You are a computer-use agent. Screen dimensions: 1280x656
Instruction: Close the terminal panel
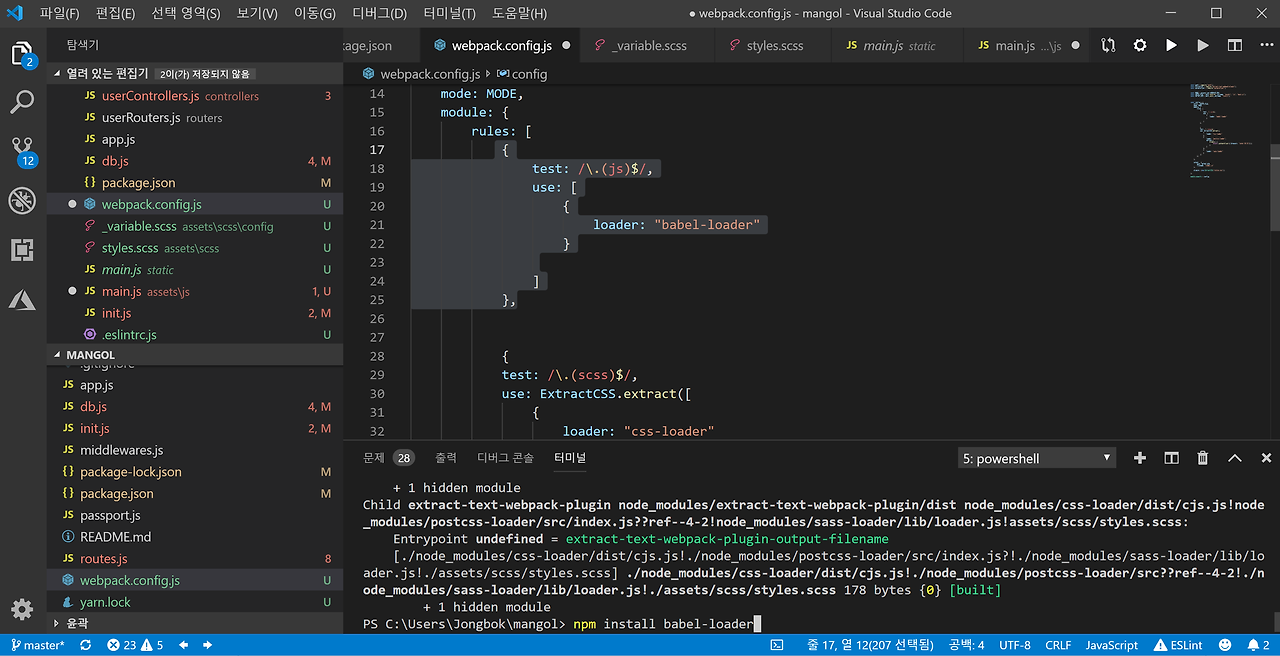pyautogui.click(x=1265, y=458)
